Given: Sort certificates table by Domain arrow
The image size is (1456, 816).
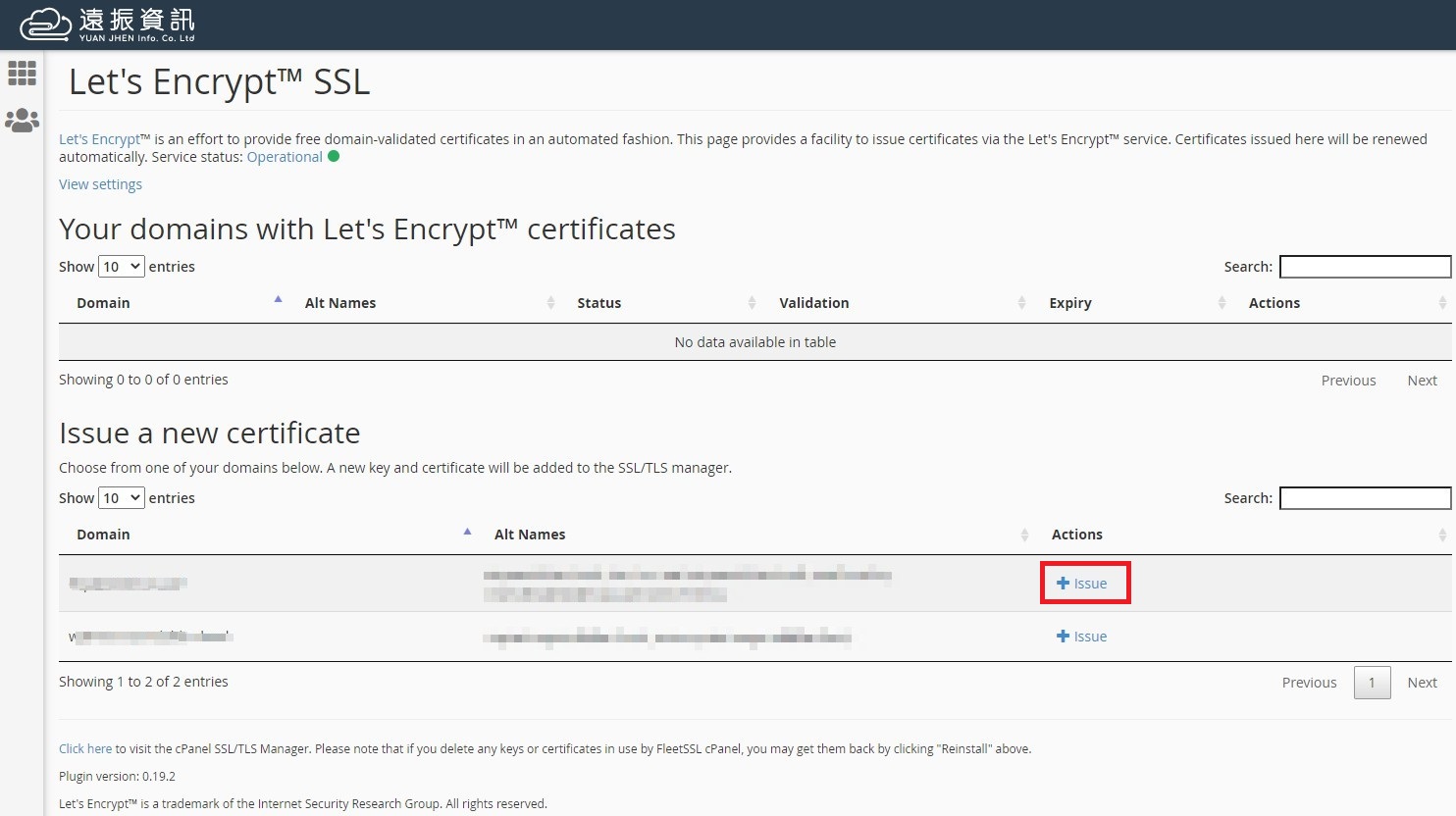Looking at the screenshot, I should (x=279, y=299).
